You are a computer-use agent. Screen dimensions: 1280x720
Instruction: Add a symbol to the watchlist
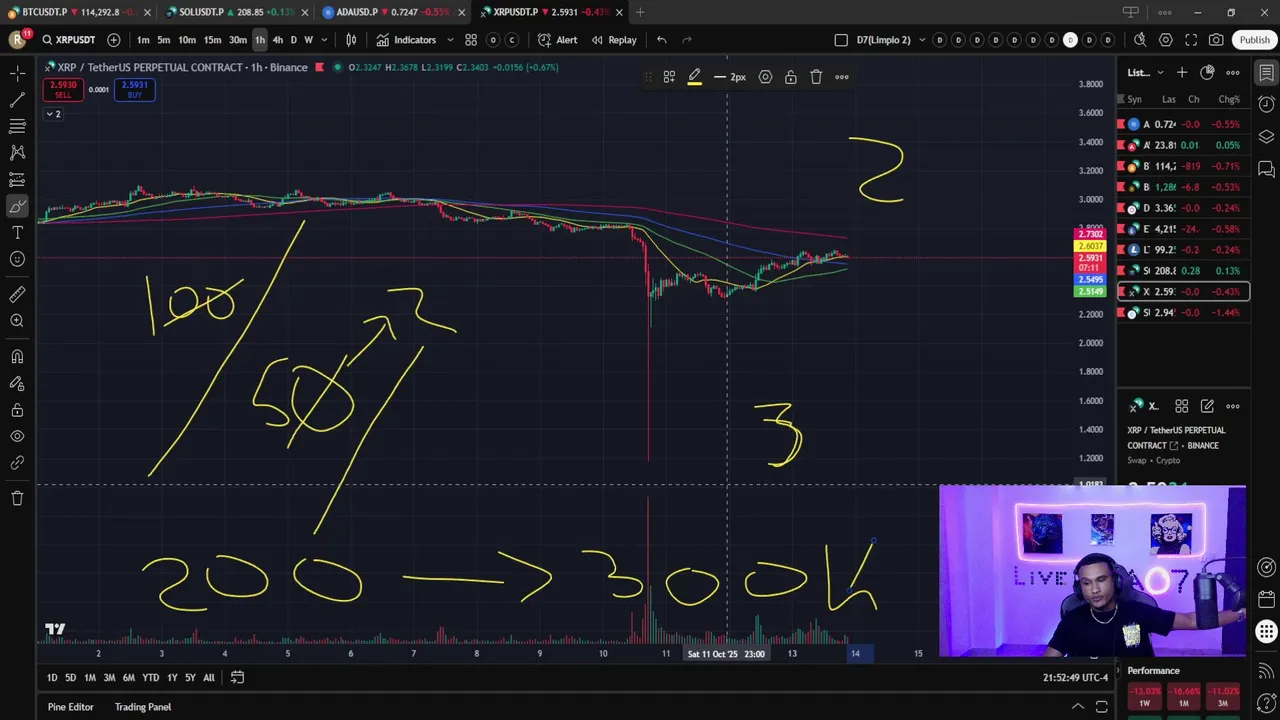(1182, 72)
